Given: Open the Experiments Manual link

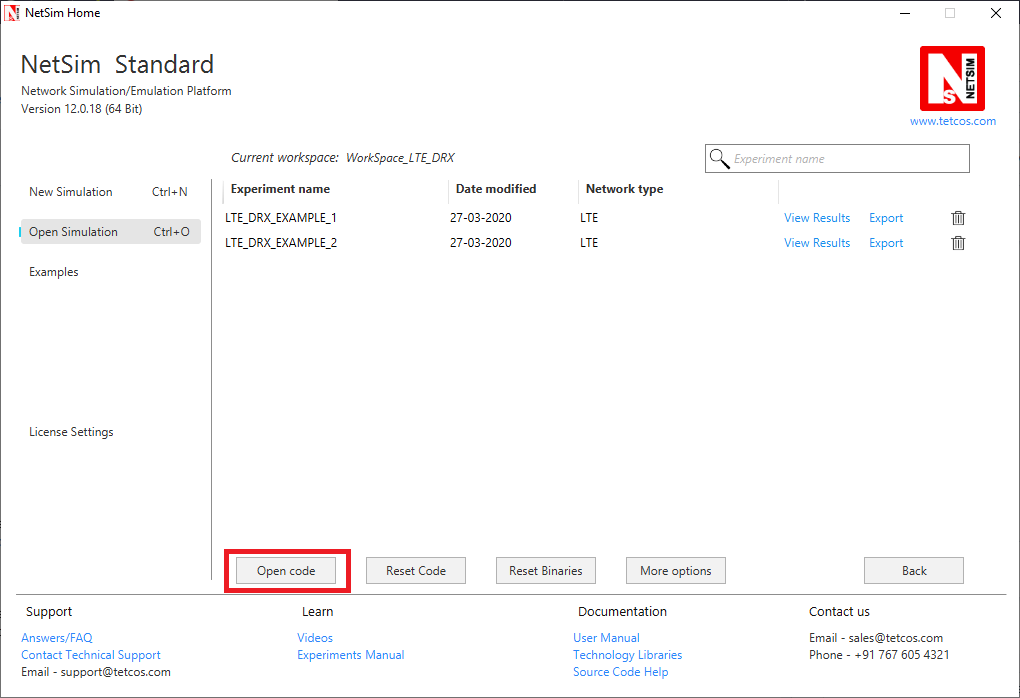Looking at the screenshot, I should coord(351,655).
